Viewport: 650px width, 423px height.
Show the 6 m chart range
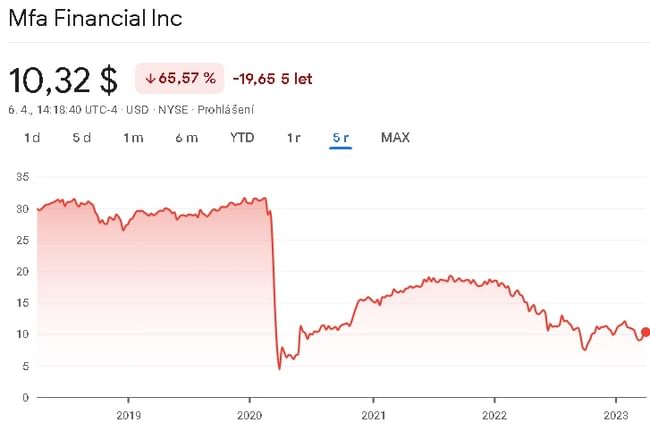tap(186, 138)
